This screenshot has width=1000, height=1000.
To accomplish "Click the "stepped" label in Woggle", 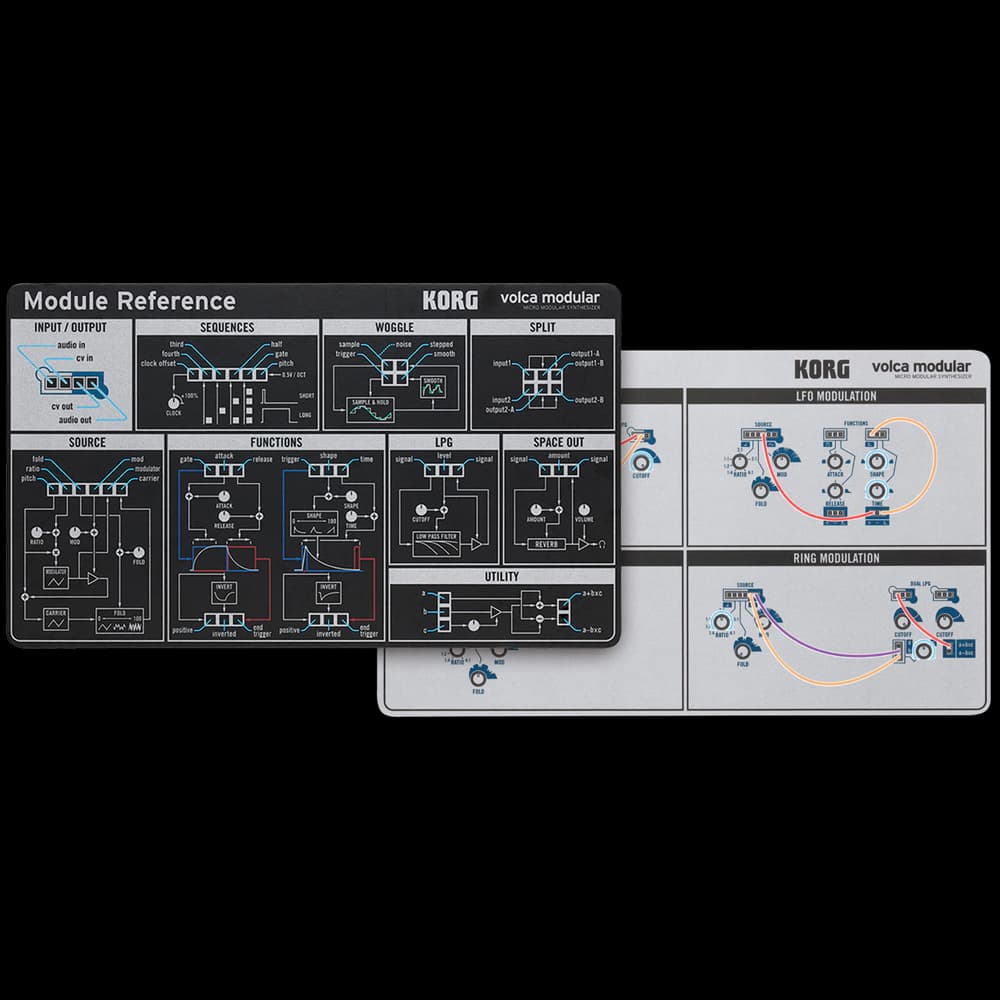I will point(441,344).
